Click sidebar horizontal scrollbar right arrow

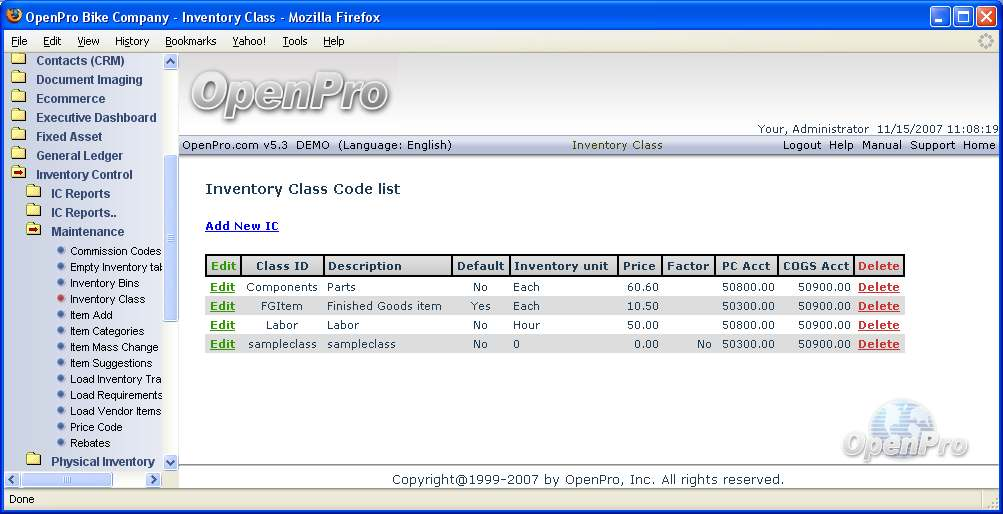153,480
